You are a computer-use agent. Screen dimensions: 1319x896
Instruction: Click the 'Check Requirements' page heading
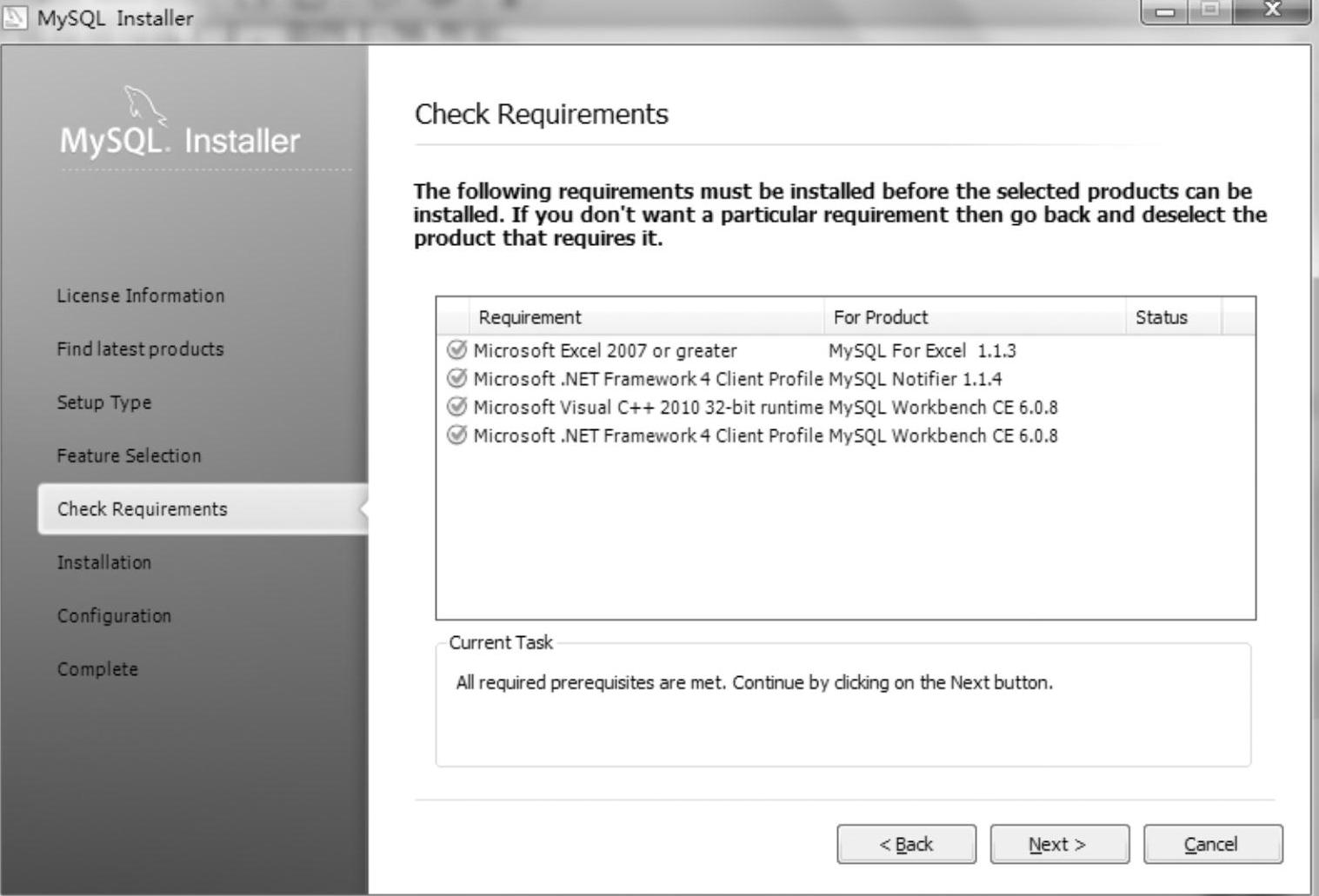pyautogui.click(x=542, y=114)
